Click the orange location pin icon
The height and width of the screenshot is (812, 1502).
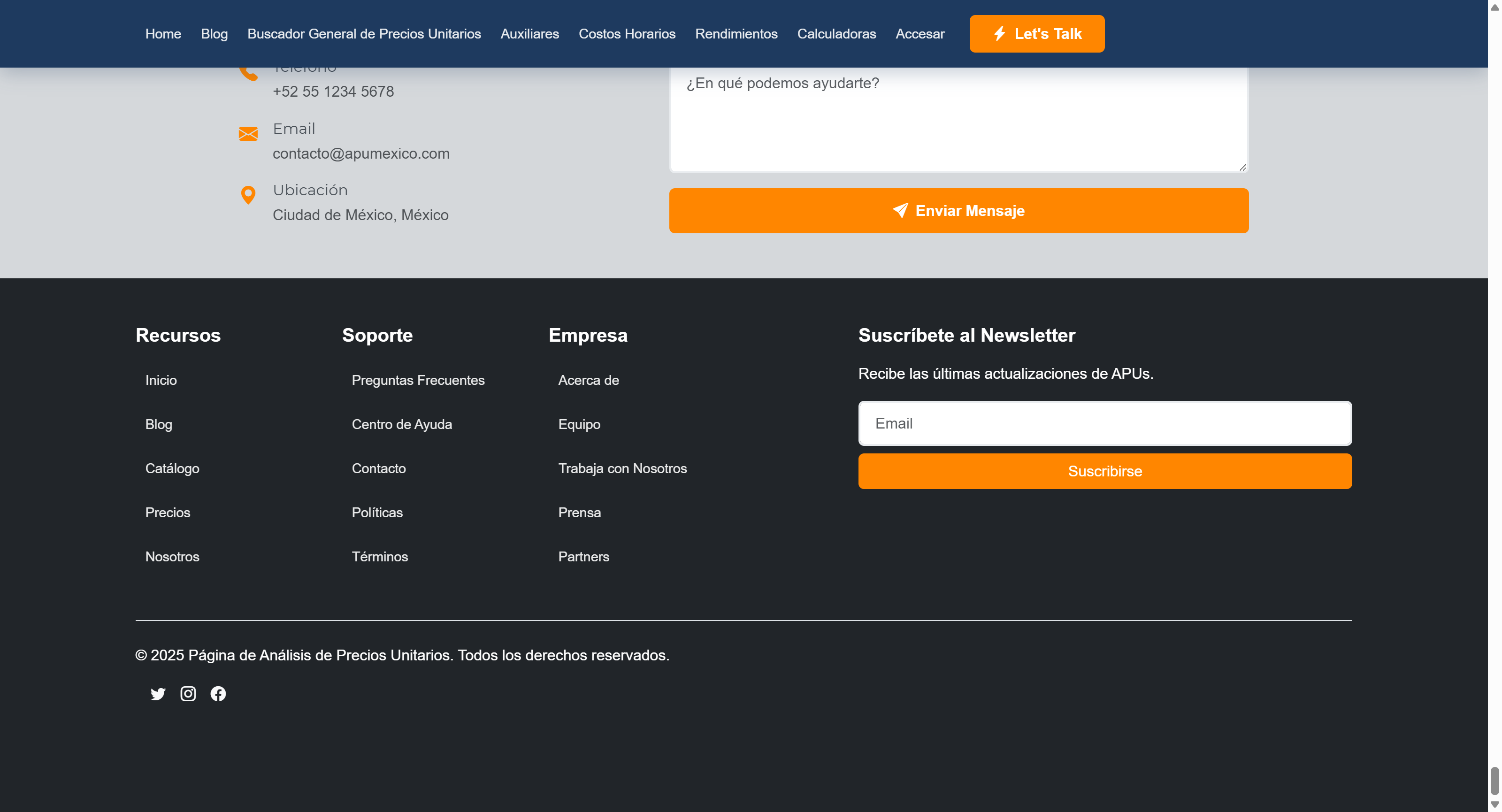pos(248,195)
